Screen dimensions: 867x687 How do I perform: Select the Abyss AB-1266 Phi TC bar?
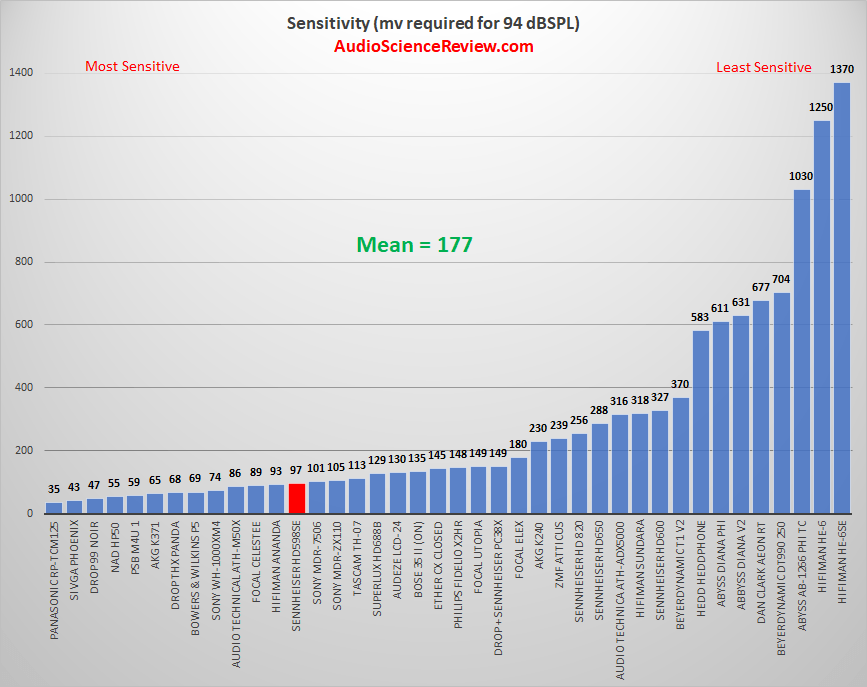pyautogui.click(x=802, y=351)
